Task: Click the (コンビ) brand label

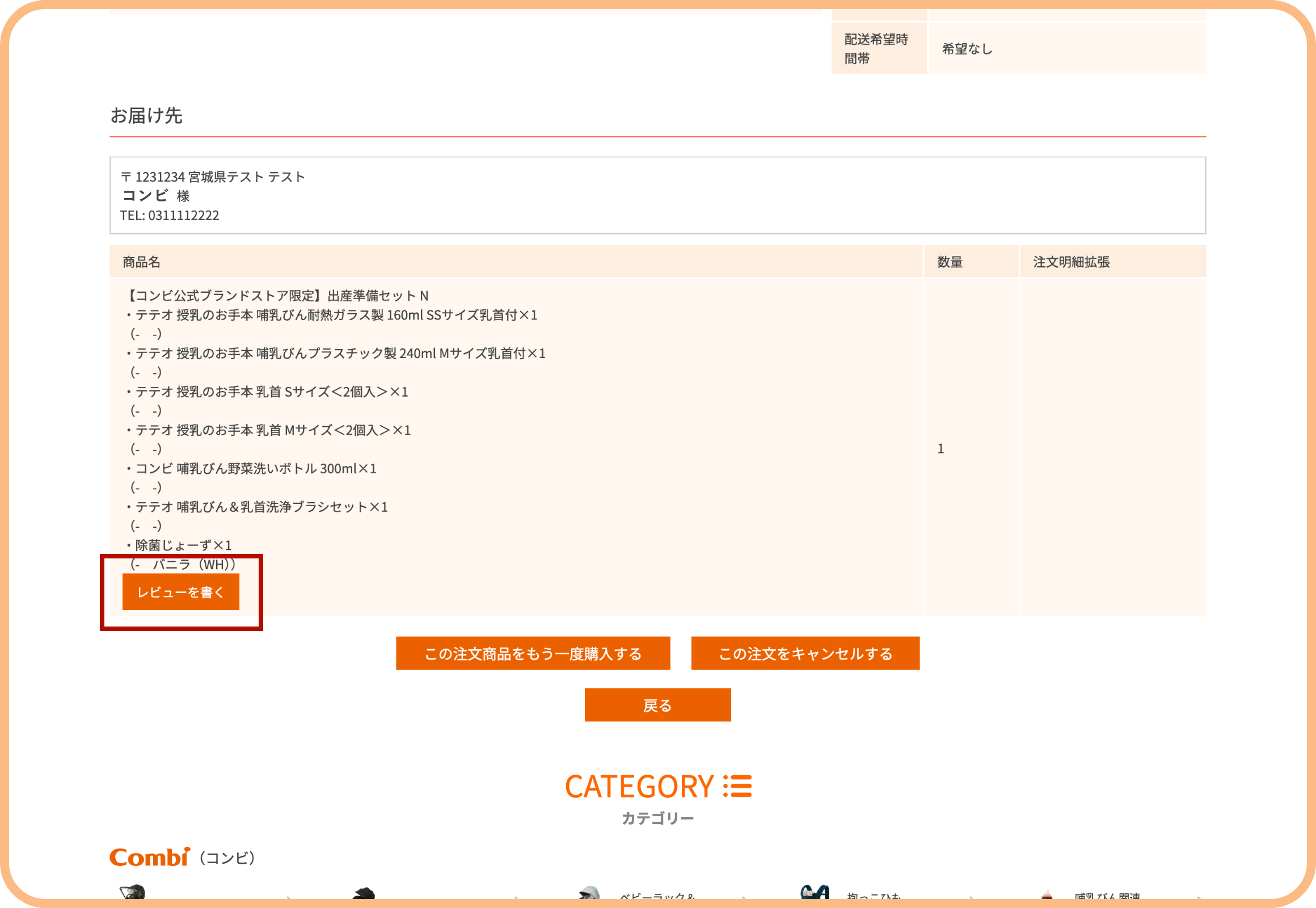Action: (x=227, y=858)
